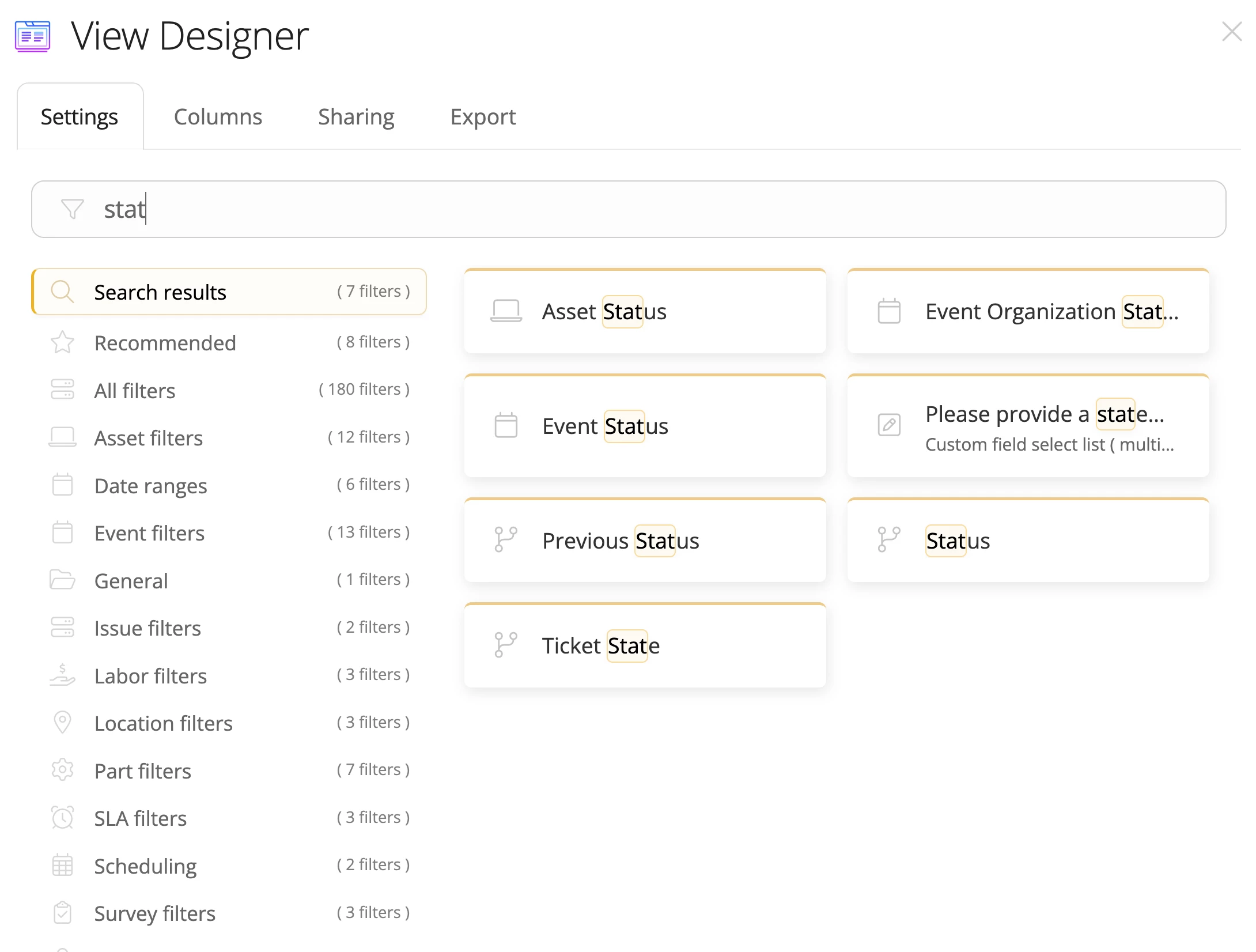Screen dimensions: 1256x952
Task: Click the magnifier icon beside Search results
Action: click(x=62, y=292)
